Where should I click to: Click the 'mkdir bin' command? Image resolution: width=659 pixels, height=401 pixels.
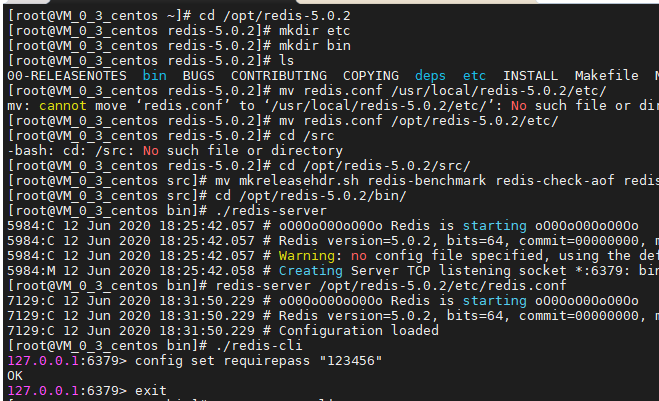[x=315, y=46]
